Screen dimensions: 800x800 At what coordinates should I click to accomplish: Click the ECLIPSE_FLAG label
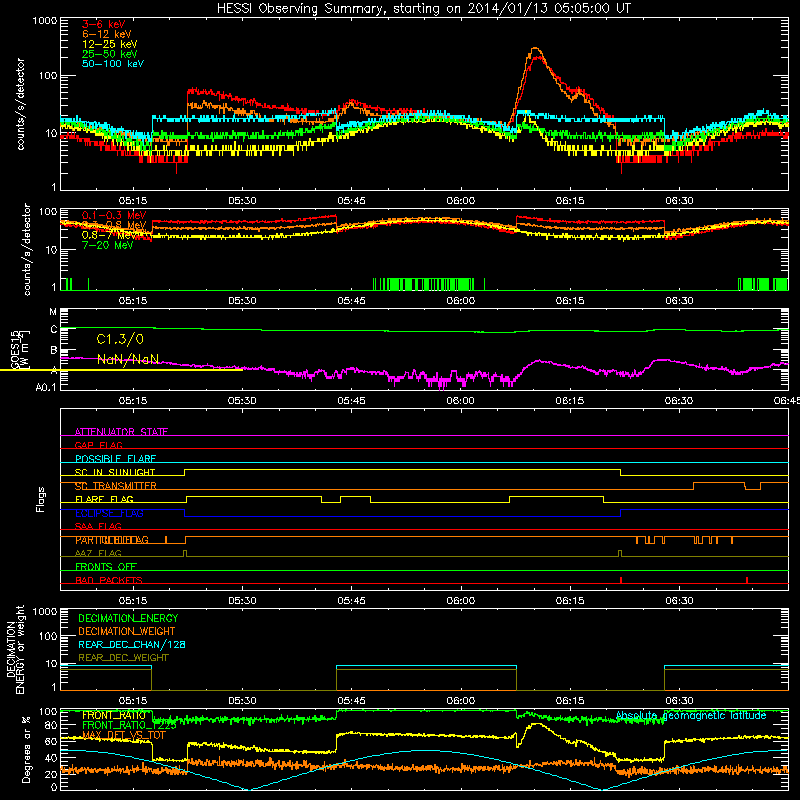[109, 513]
